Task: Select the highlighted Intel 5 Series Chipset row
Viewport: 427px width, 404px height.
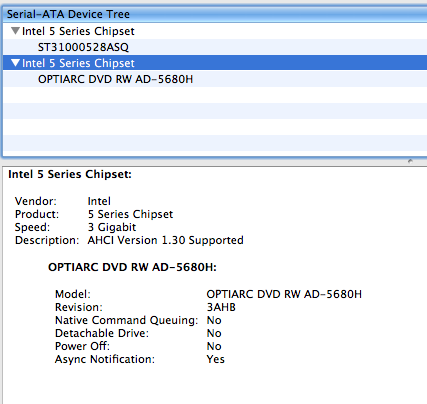Action: coord(215,63)
